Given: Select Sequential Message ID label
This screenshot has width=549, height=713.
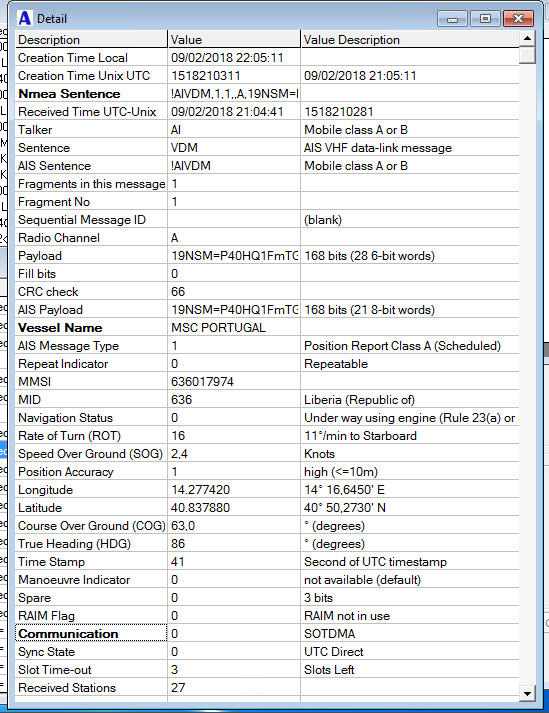Looking at the screenshot, I should [82, 220].
